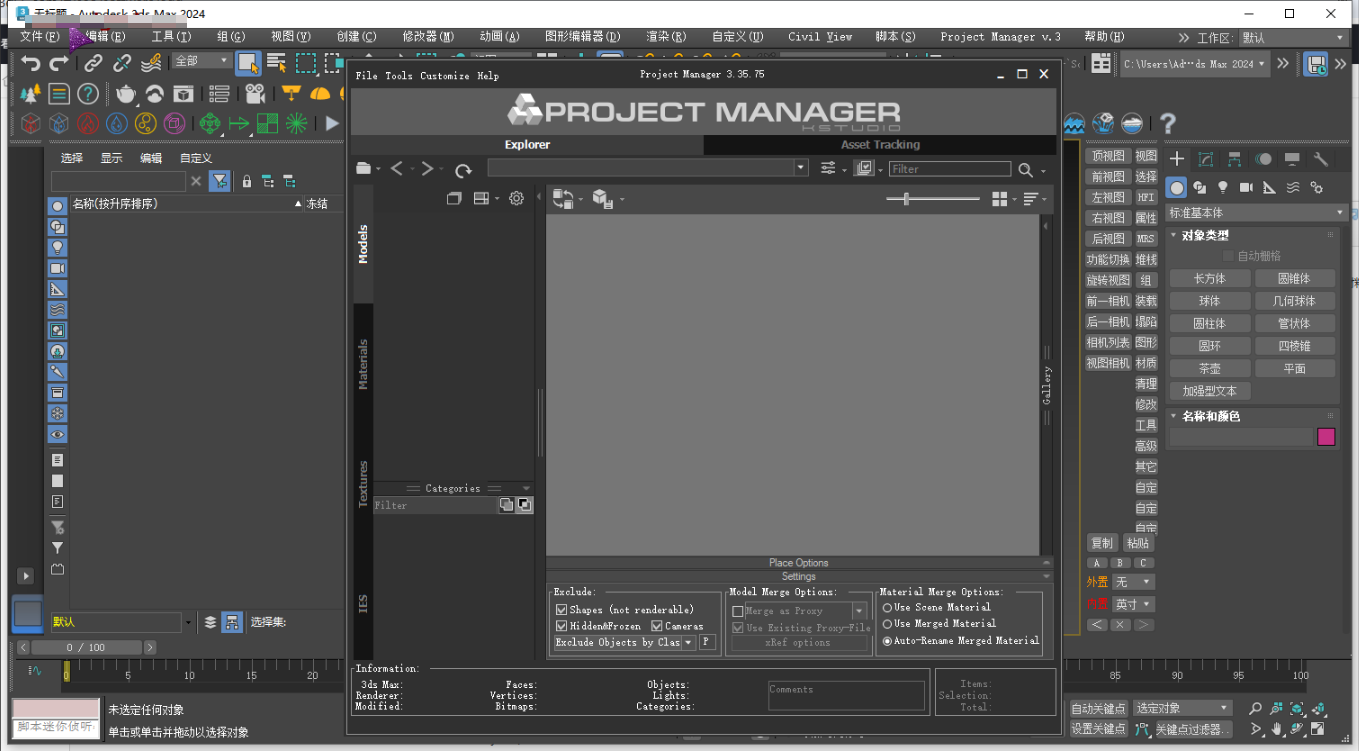Click the question mark help icon near trees
Image resolution: width=1359 pixels, height=751 pixels.
pyautogui.click(x=88, y=94)
